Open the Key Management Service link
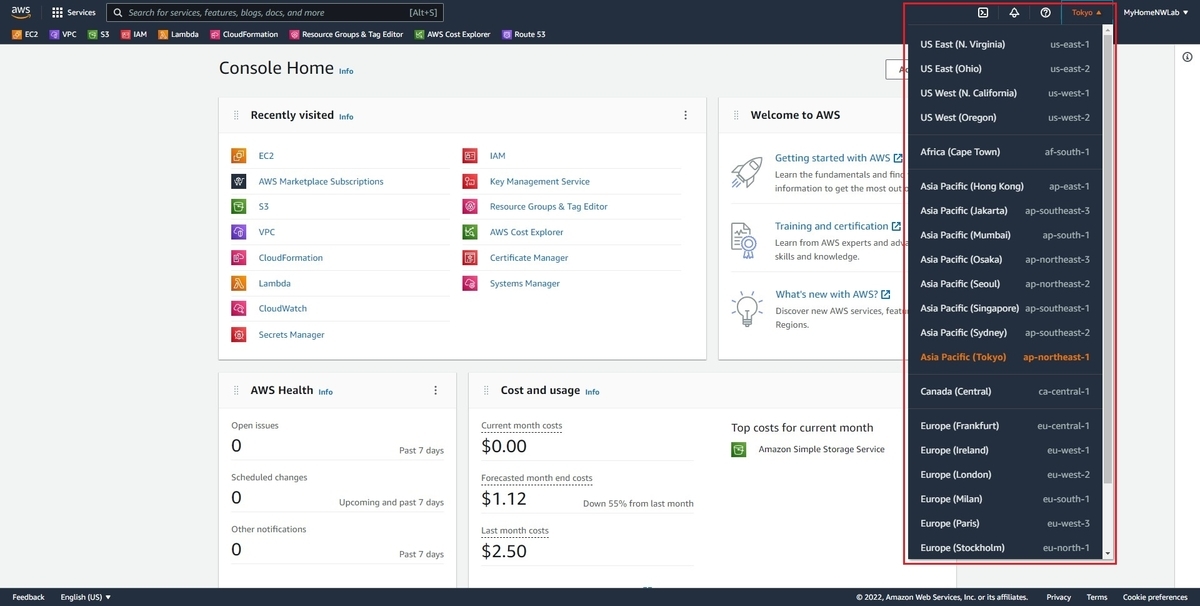Screen dimensions: 1200x606 pyautogui.click(x=539, y=182)
